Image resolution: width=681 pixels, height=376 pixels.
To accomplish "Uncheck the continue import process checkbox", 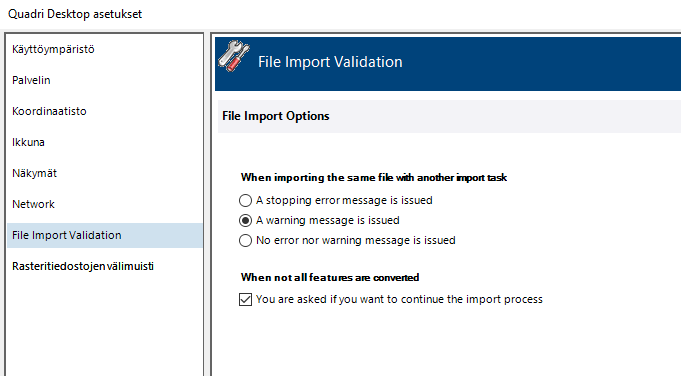I will click(x=245, y=300).
